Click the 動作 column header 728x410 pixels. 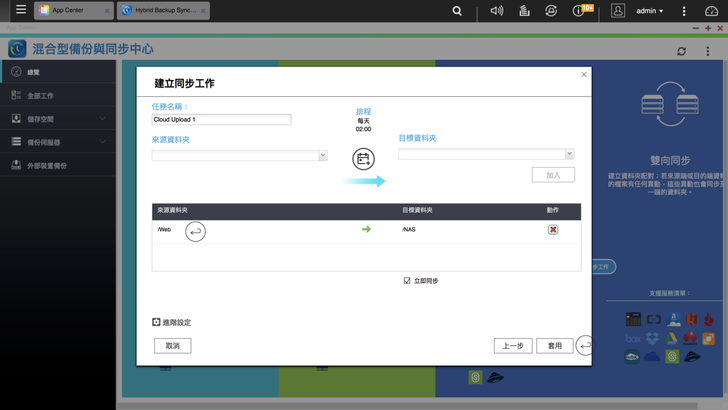(x=552, y=210)
